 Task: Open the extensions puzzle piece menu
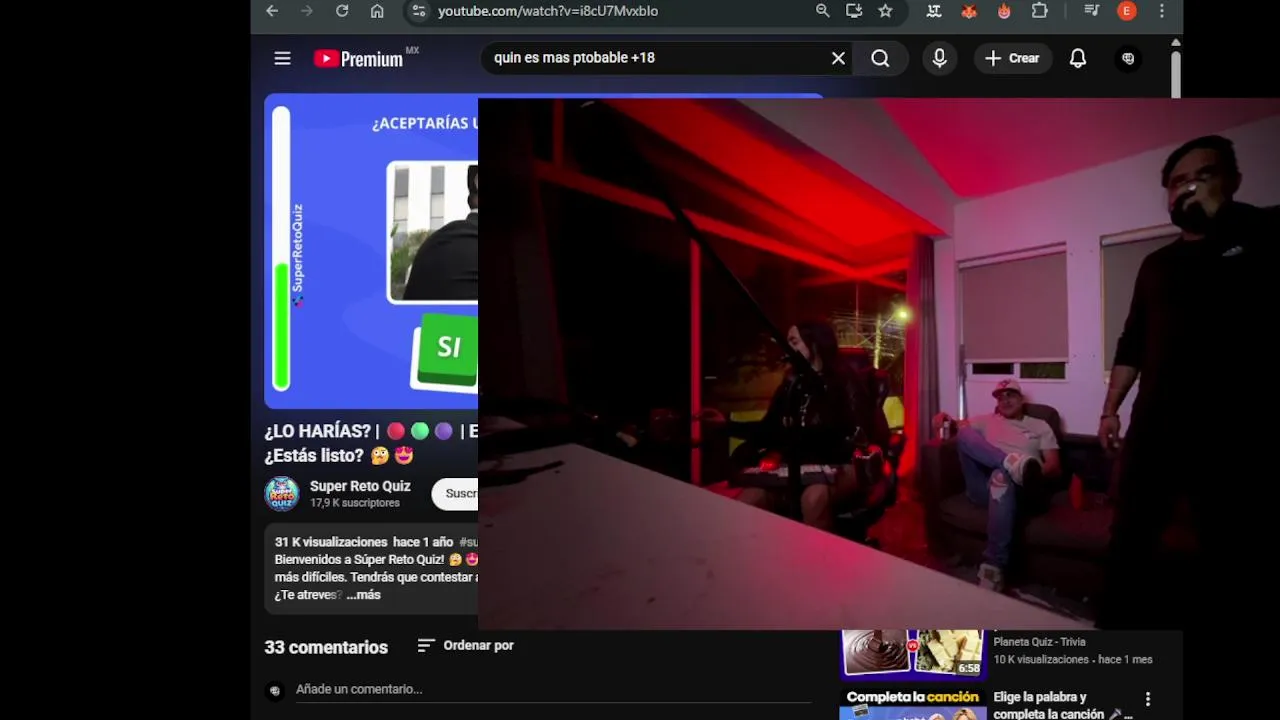[x=1040, y=11]
